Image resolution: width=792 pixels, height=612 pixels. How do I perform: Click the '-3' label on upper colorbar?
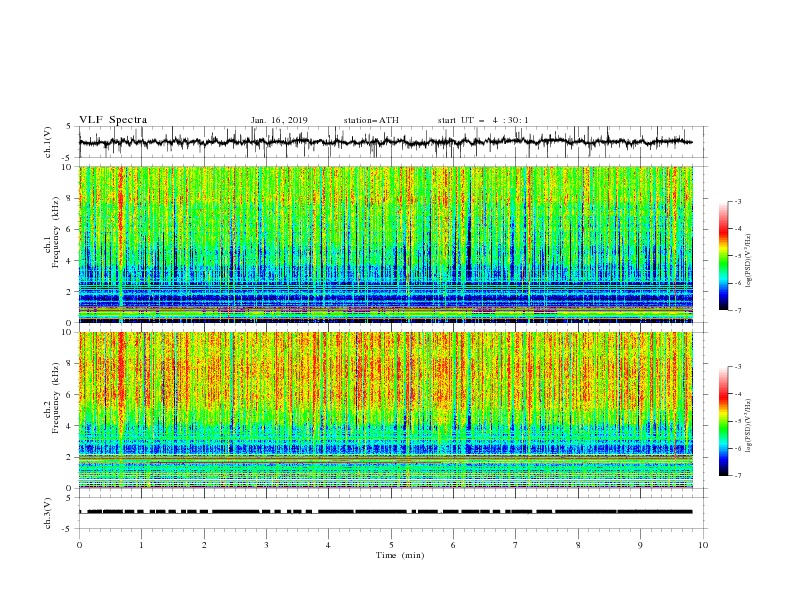(x=737, y=201)
